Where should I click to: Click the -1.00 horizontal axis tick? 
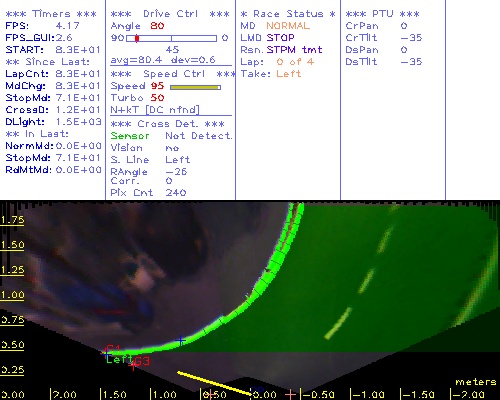coord(368,395)
